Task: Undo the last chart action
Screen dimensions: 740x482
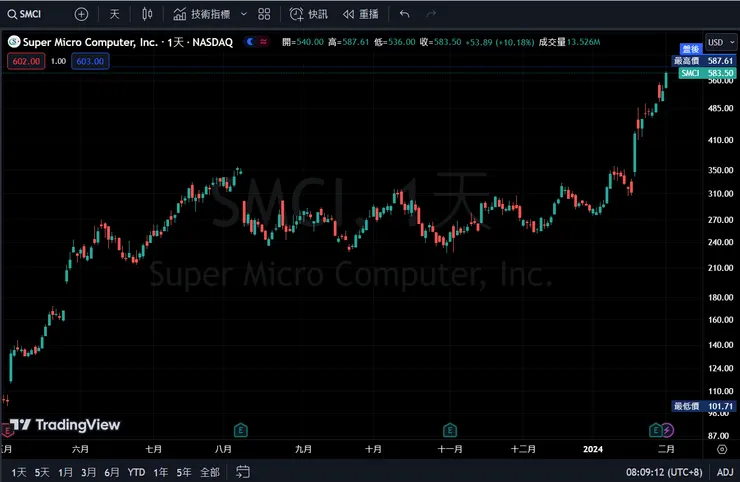Action: 404,14
